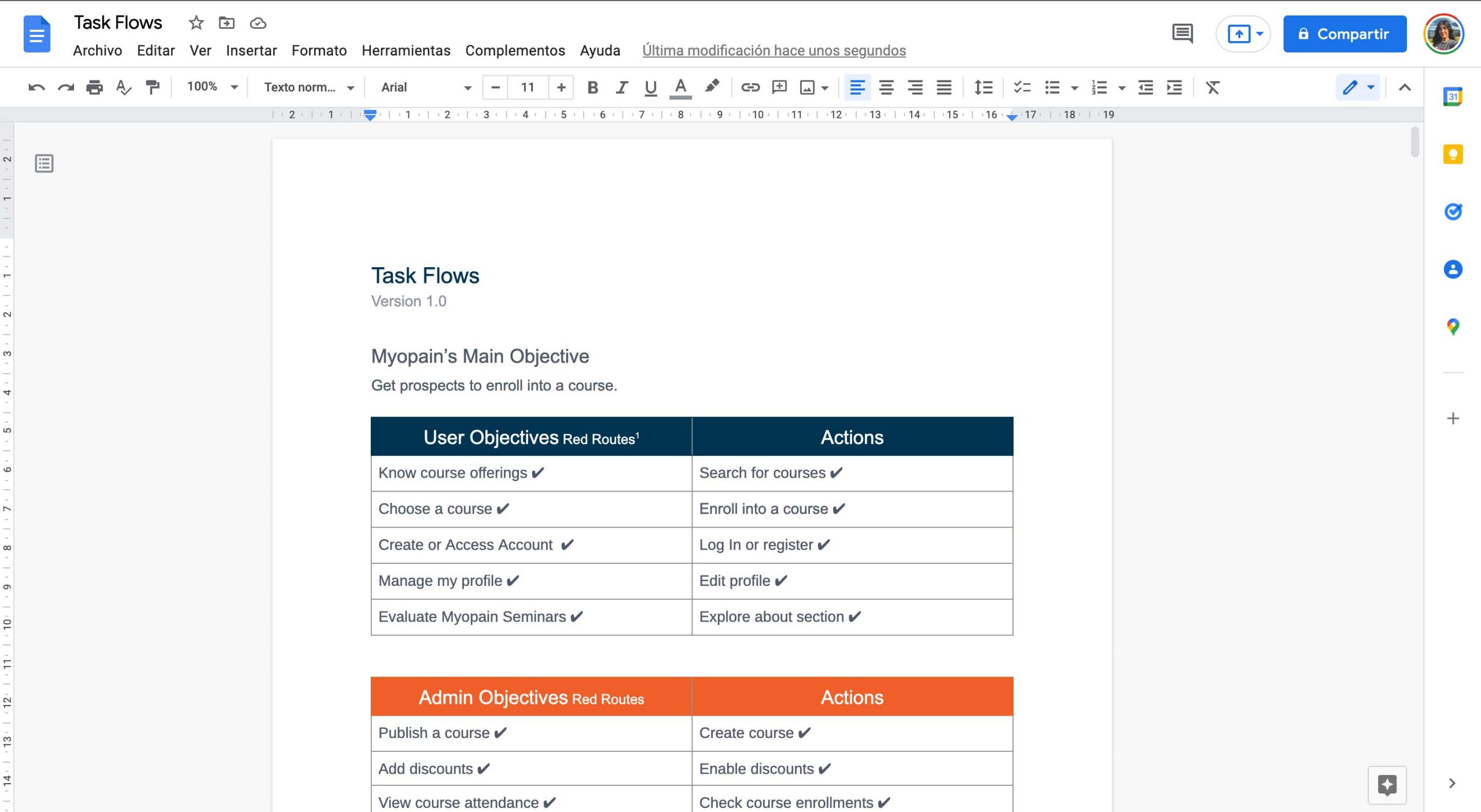Check cloud save status icon
Screen dimensions: 1481x812
(258, 23)
